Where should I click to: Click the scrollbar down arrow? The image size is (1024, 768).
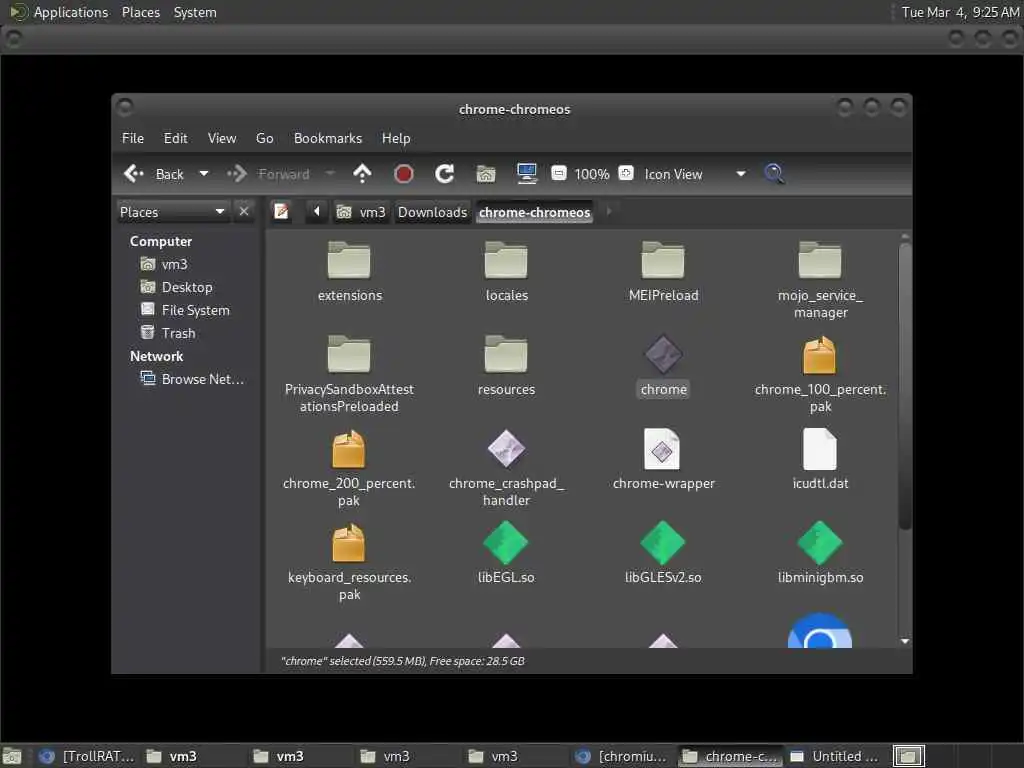coord(904,641)
